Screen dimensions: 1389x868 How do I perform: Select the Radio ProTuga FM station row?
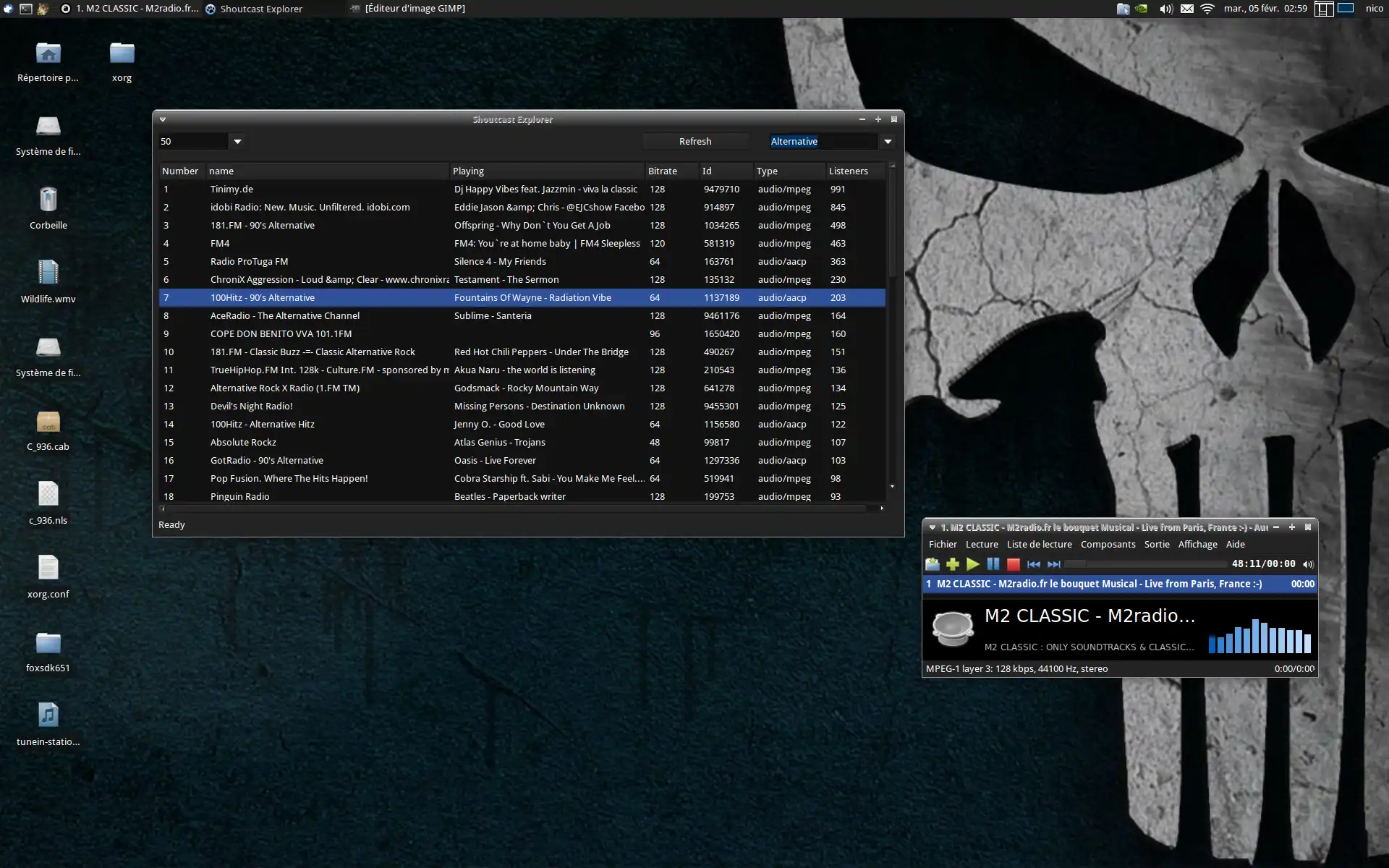coord(249,262)
